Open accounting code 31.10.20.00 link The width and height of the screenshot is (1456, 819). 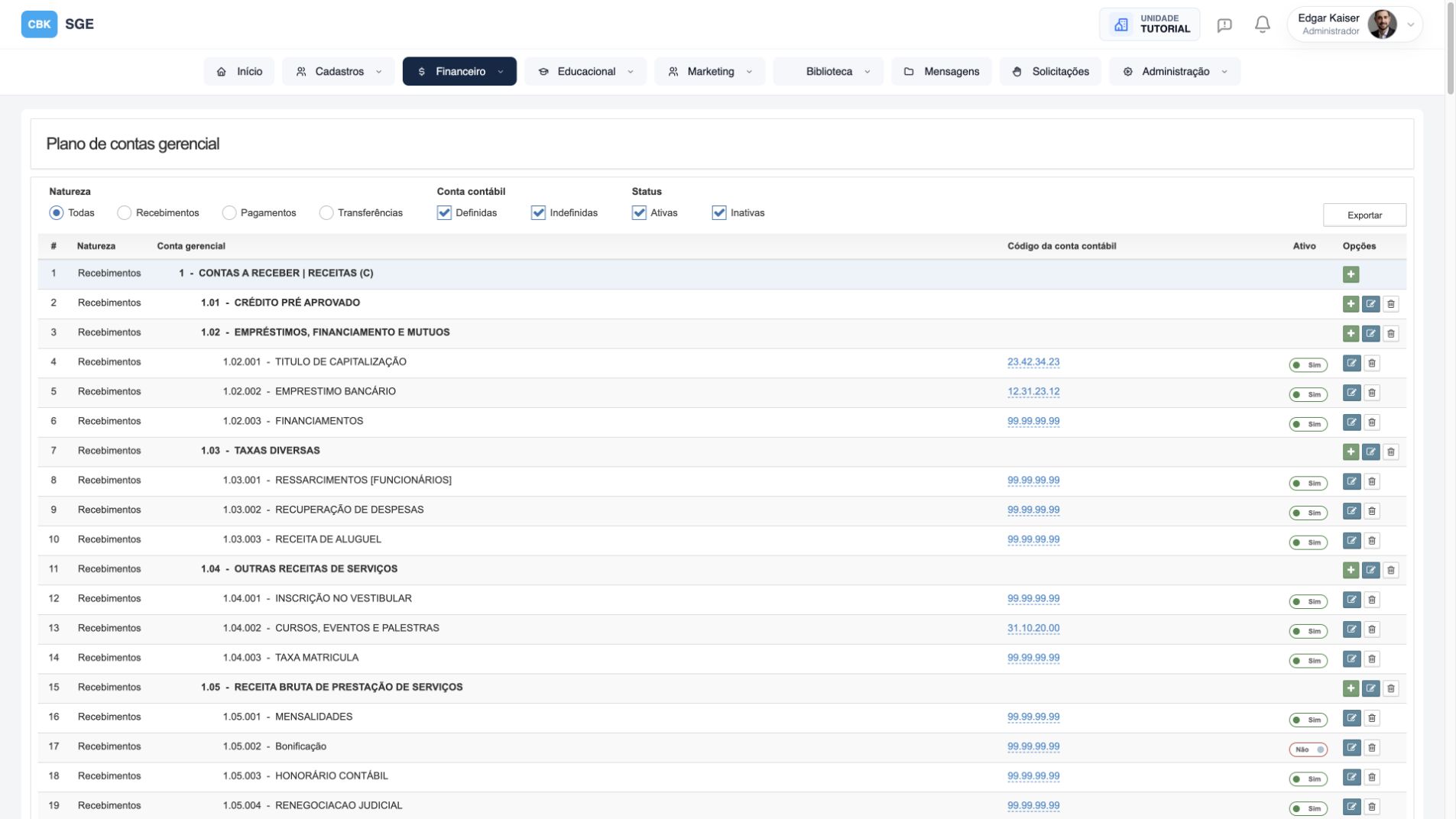pyautogui.click(x=1033, y=629)
